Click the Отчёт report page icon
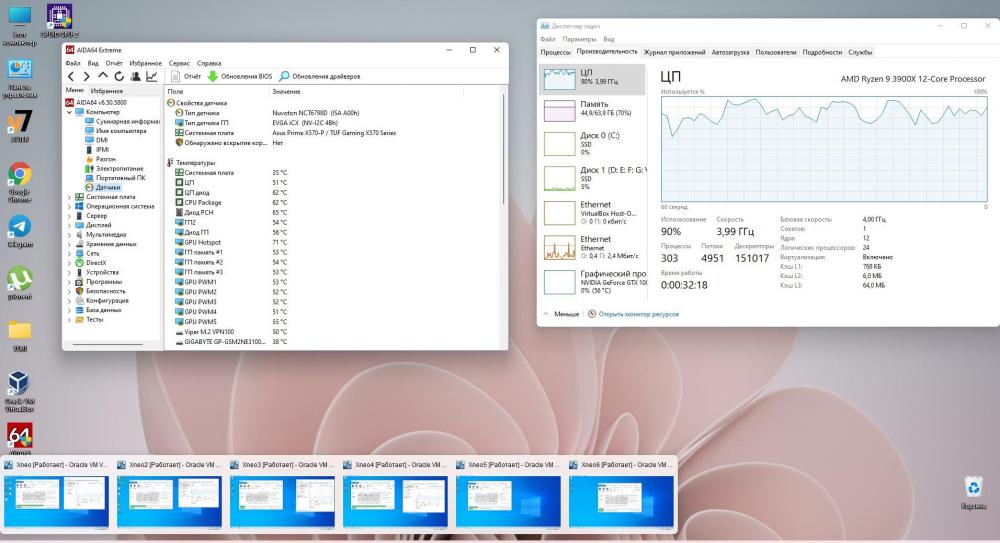The height and width of the screenshot is (543, 1000). point(175,77)
